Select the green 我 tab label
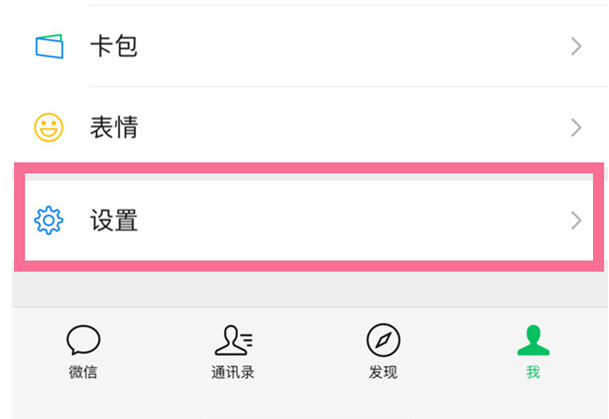 coord(533,373)
